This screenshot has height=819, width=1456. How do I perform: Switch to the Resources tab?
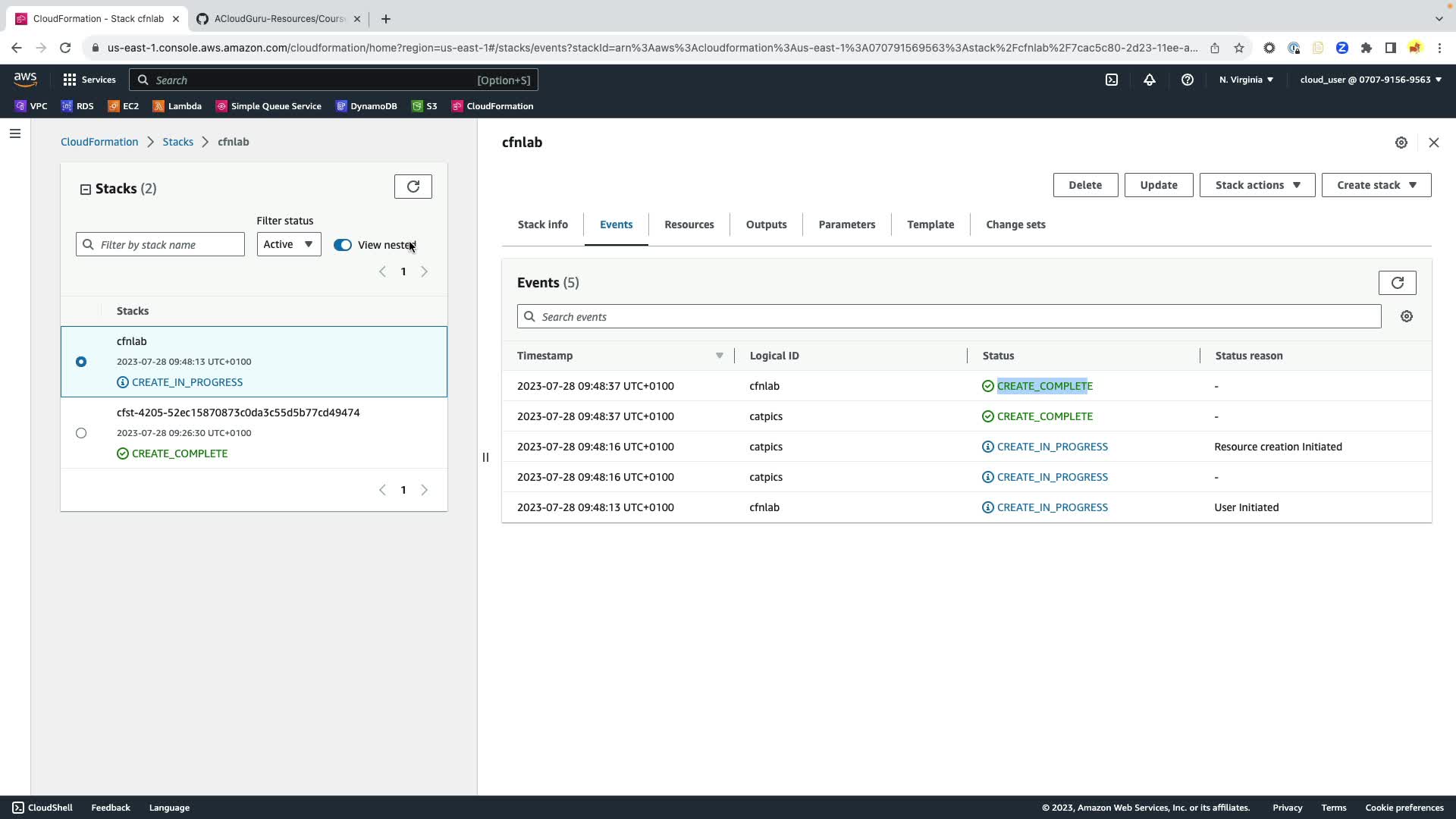tap(689, 224)
